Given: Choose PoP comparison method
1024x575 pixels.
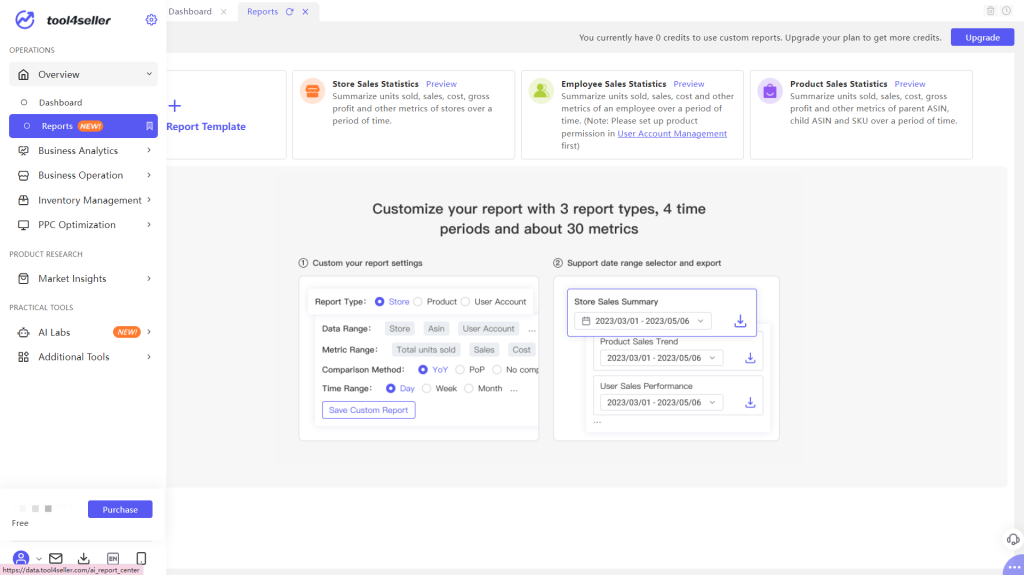Looking at the screenshot, I should (x=460, y=370).
